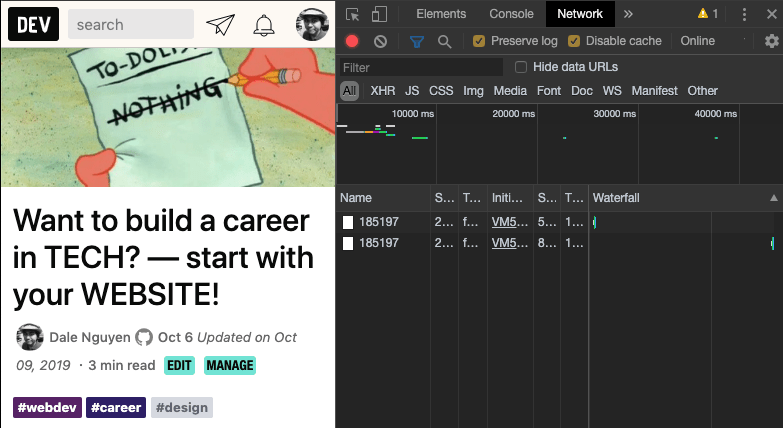
Task: Select the All filter type
Action: point(350,91)
